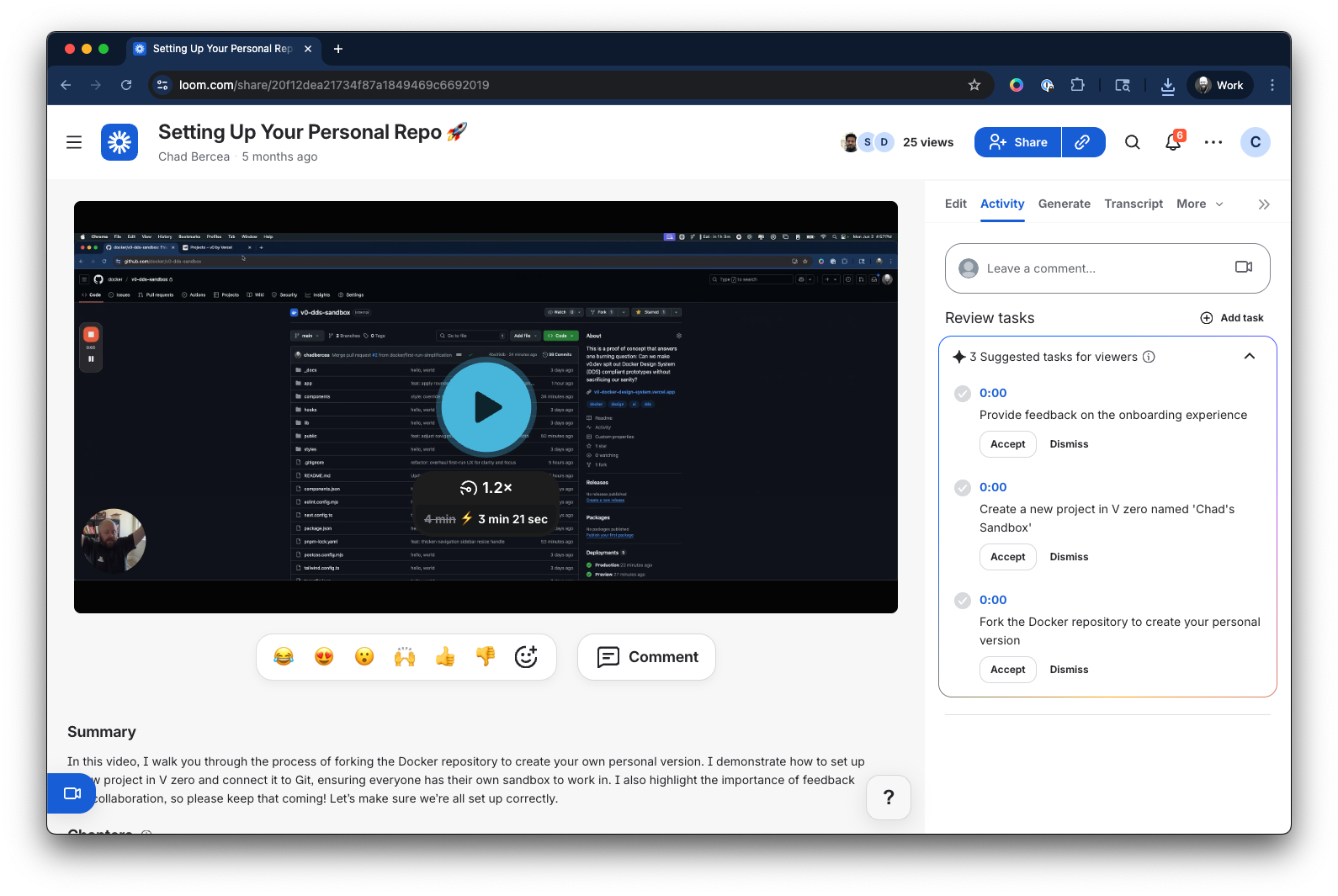Record a video comment with the camera icon

click(1244, 267)
